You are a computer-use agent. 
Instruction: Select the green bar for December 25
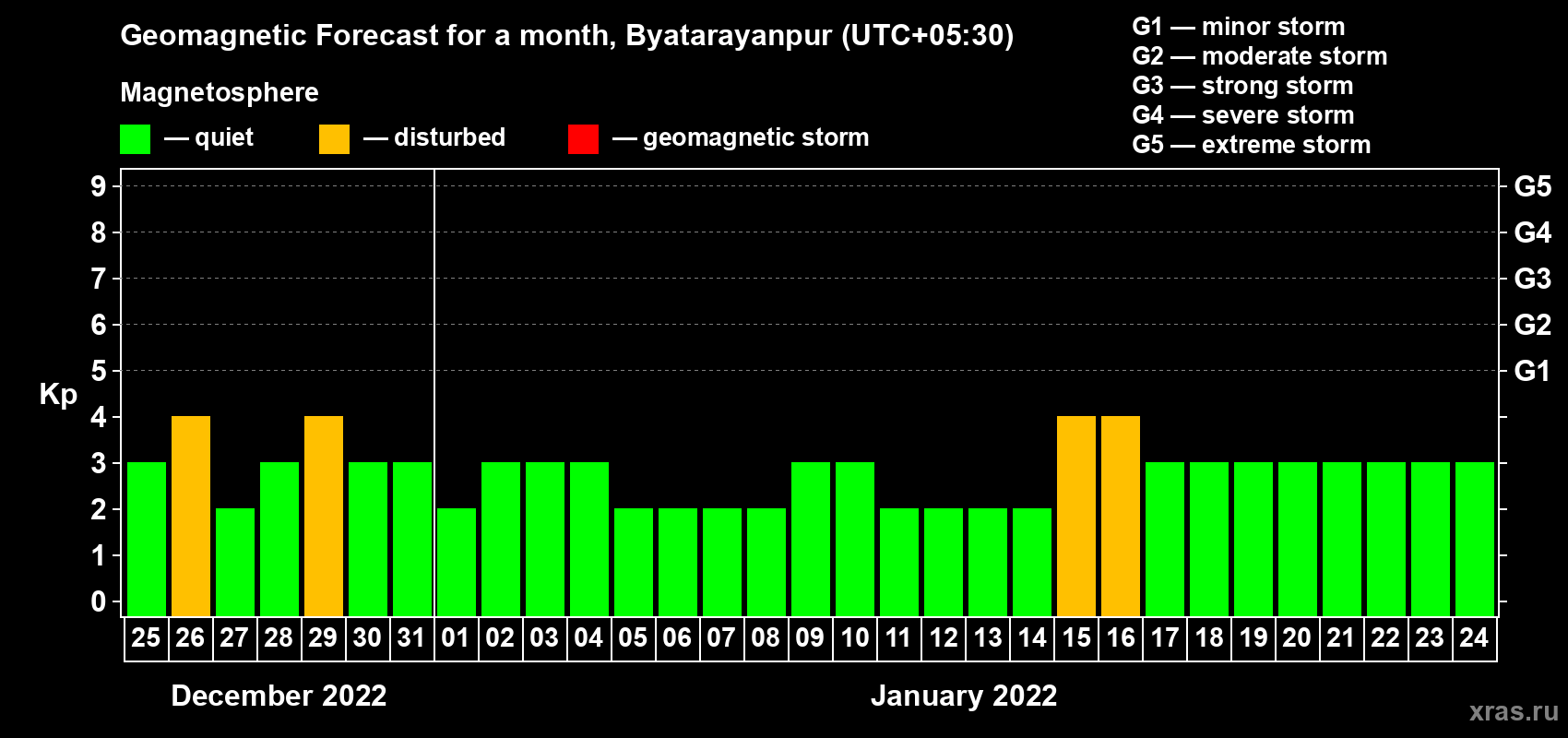pos(147,540)
